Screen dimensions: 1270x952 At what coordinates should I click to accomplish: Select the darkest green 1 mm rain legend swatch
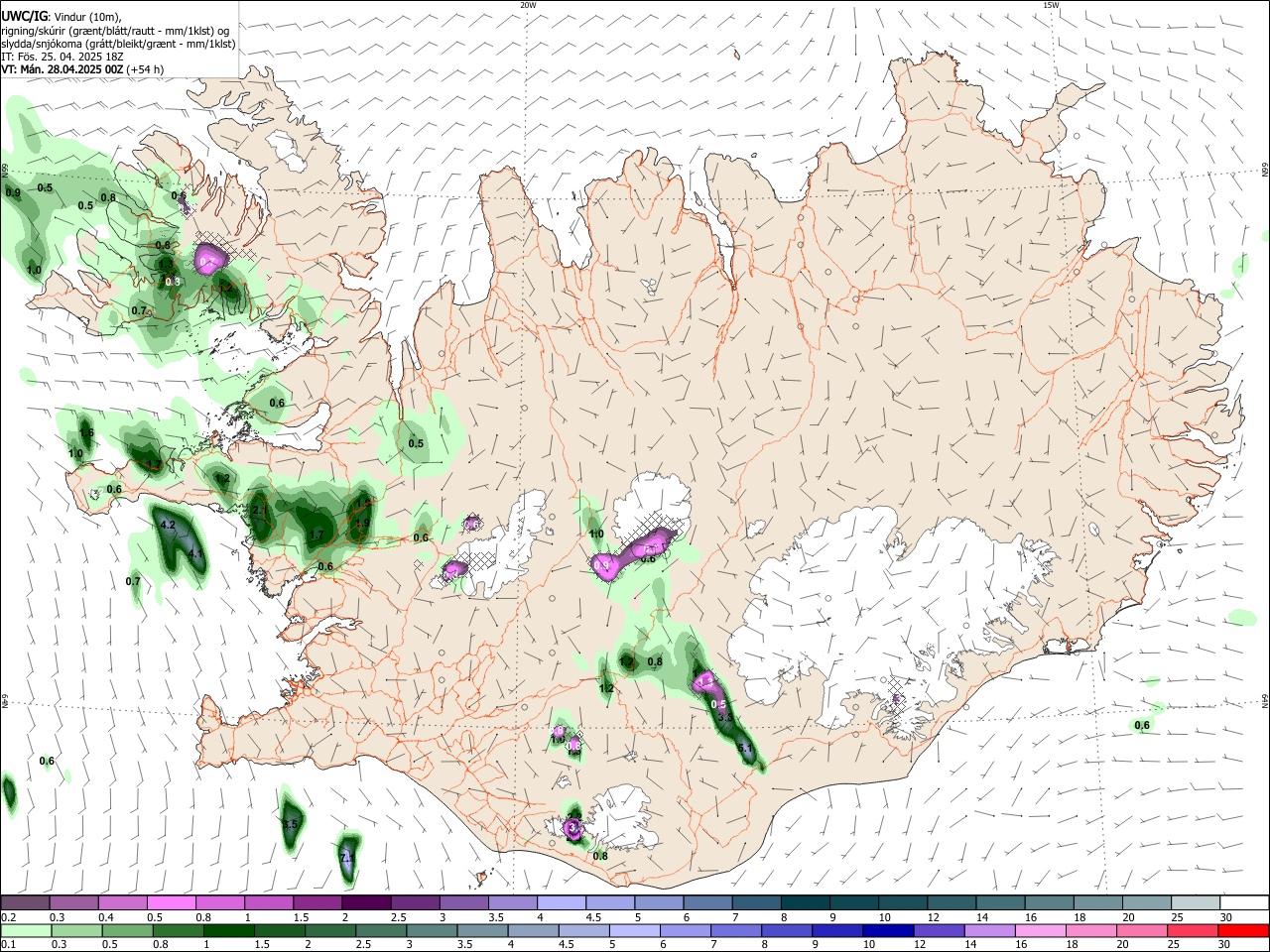coord(229,930)
